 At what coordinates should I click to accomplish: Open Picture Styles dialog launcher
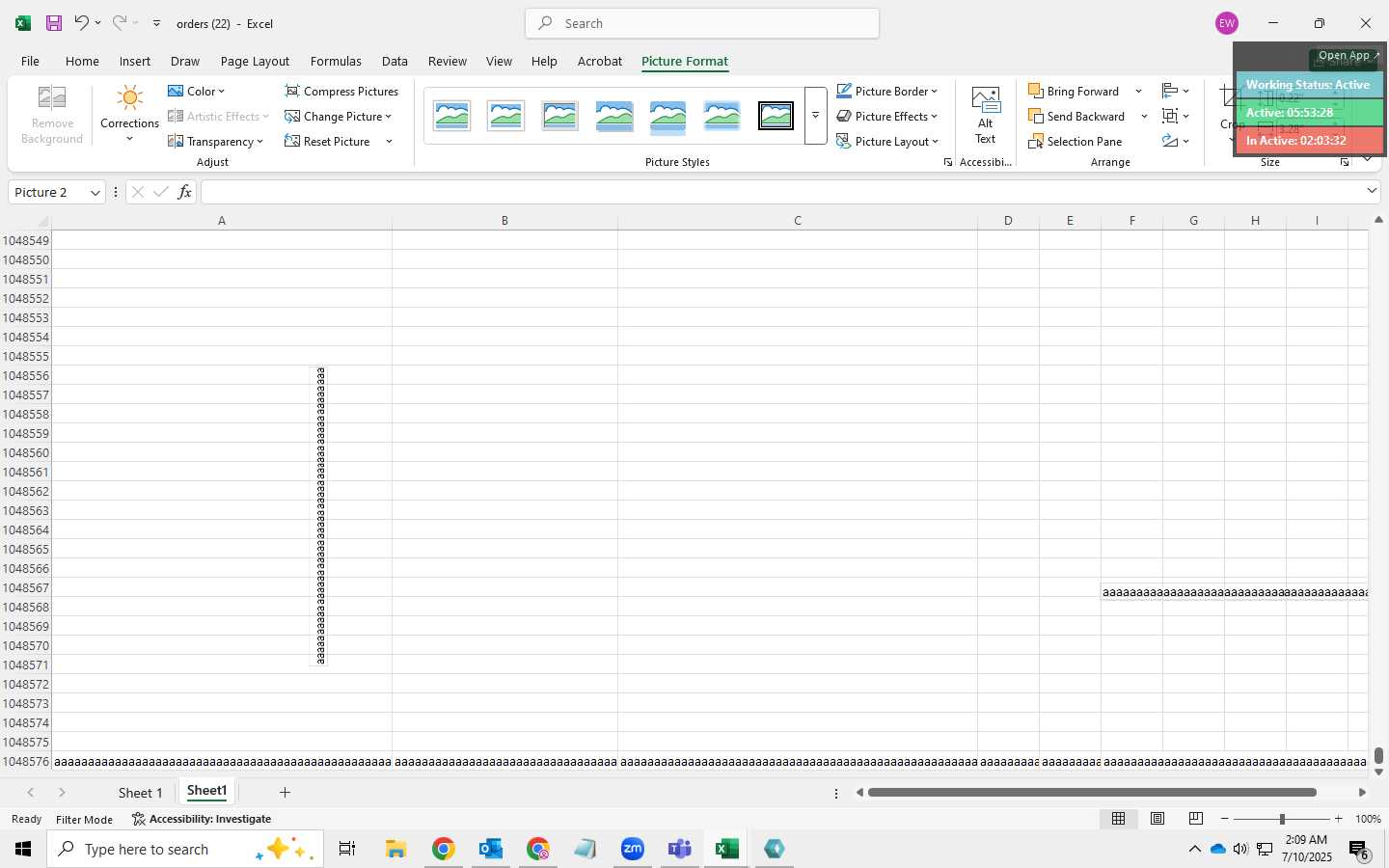click(x=947, y=162)
